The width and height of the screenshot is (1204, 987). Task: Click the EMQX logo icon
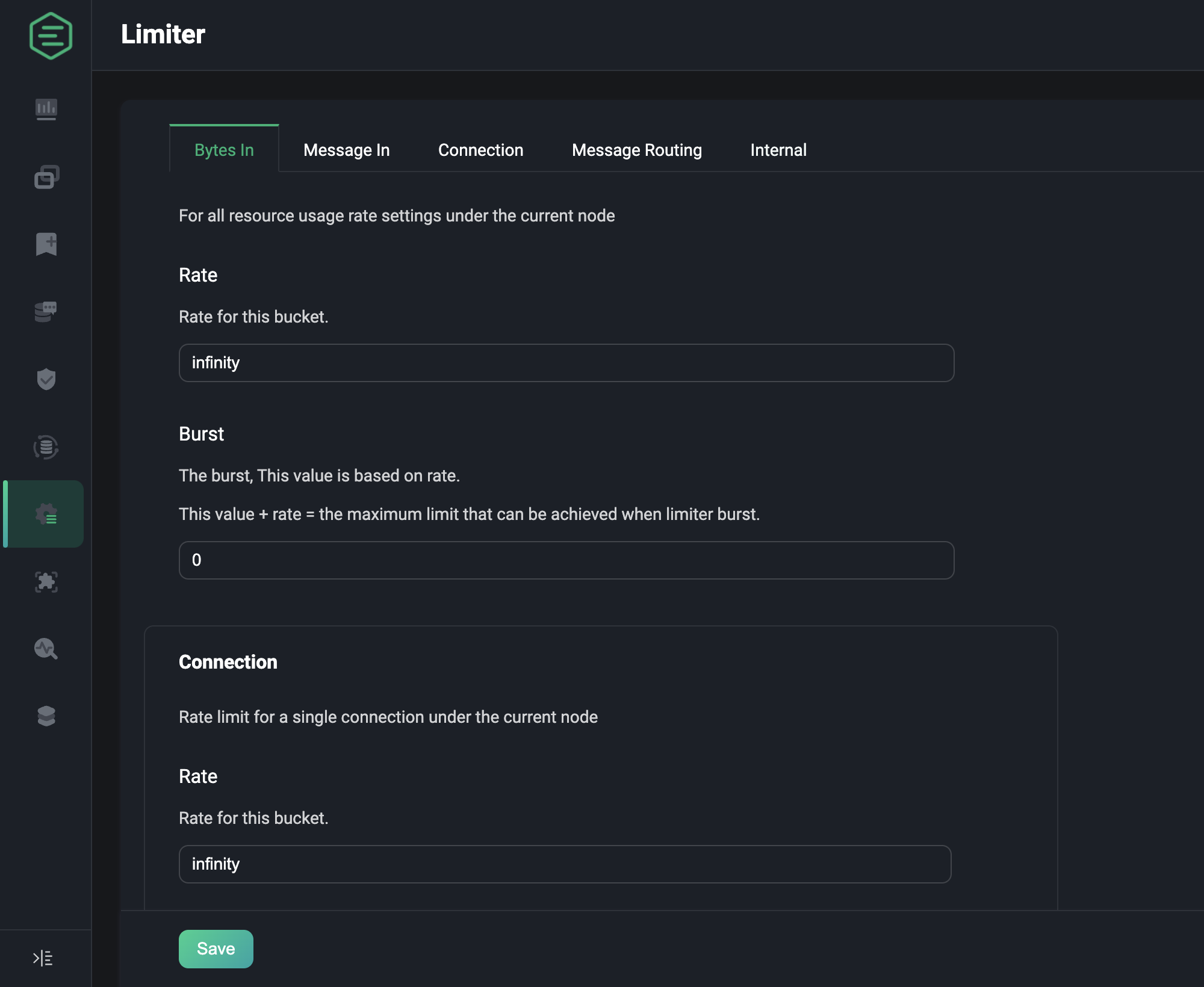pyautogui.click(x=51, y=36)
